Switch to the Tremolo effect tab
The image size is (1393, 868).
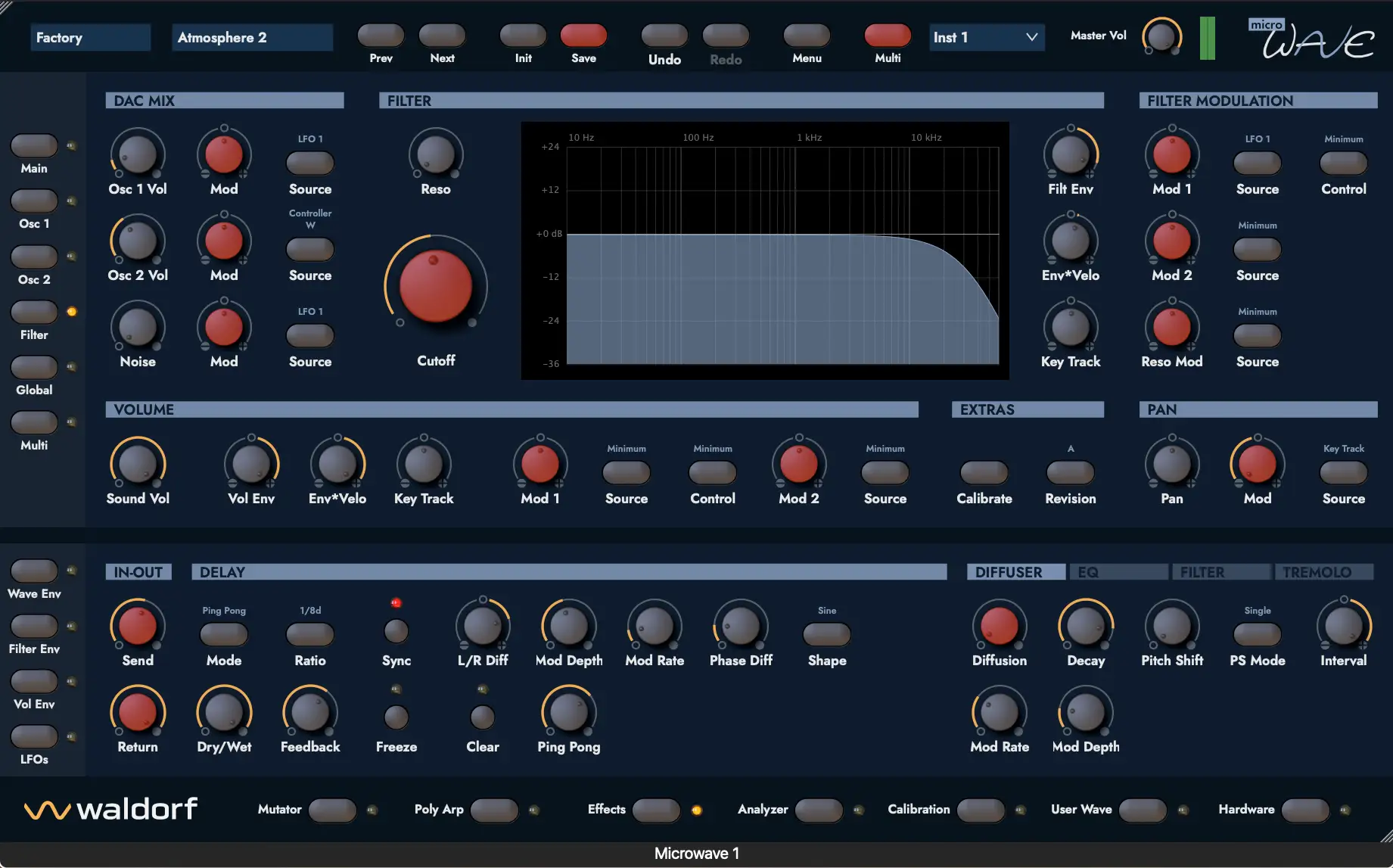(1324, 572)
